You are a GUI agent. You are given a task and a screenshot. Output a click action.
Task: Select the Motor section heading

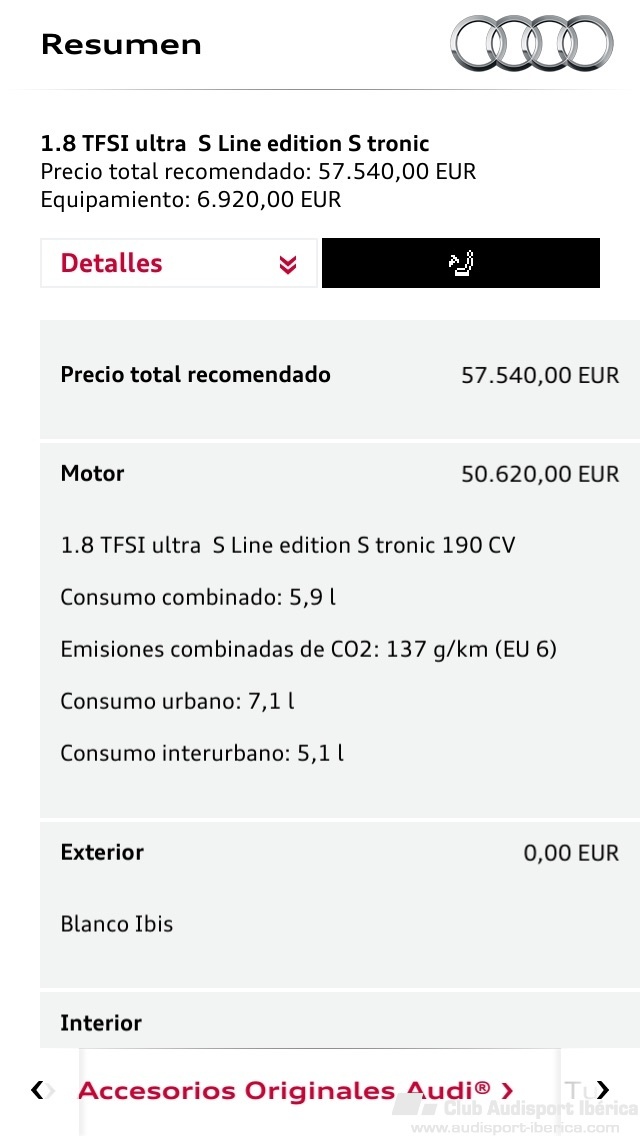92,474
